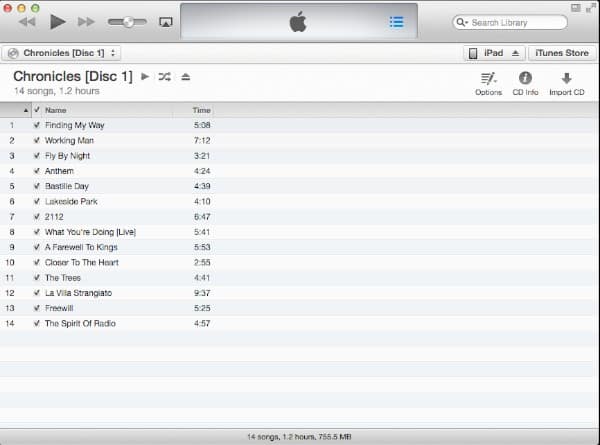600x445 pixels.
Task: Select the song name Lakeside Park
Action: (71, 202)
